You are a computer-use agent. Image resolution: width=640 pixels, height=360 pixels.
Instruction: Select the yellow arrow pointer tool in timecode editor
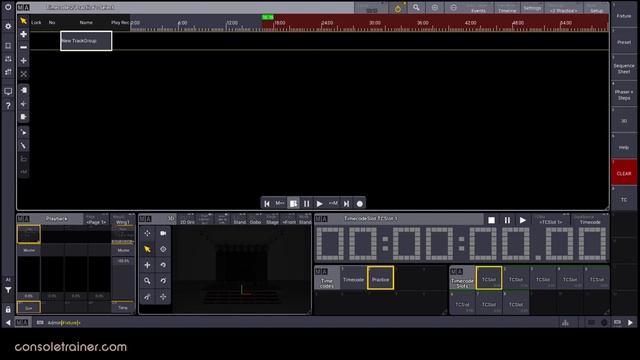pos(23,21)
